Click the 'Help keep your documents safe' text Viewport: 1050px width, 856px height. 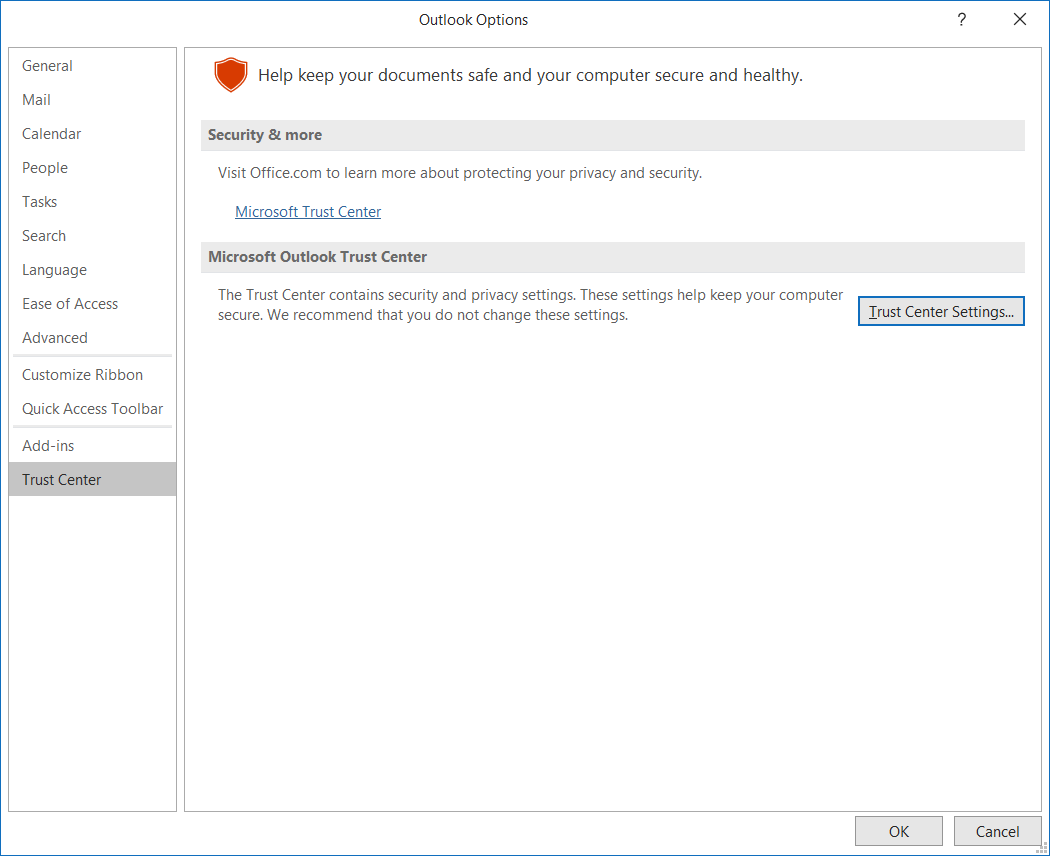click(x=530, y=75)
